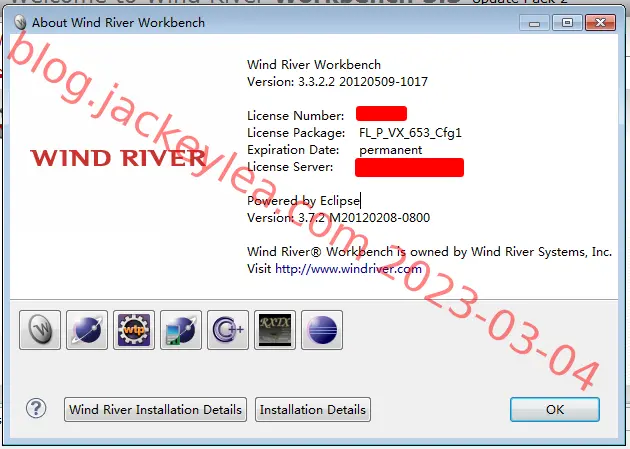630x449 pixels.
Task: Minimize the About dialog window
Action: click(534, 22)
